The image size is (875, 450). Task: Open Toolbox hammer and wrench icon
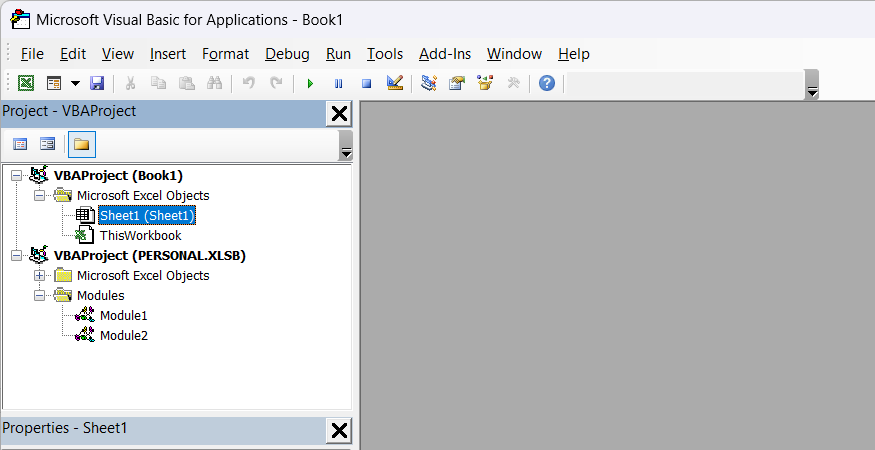coord(513,83)
